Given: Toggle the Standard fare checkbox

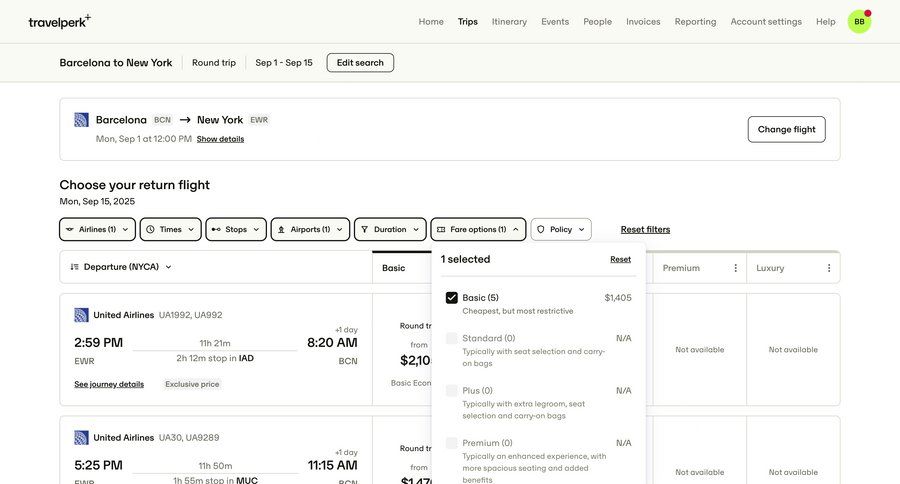Looking at the screenshot, I should click(x=452, y=339).
